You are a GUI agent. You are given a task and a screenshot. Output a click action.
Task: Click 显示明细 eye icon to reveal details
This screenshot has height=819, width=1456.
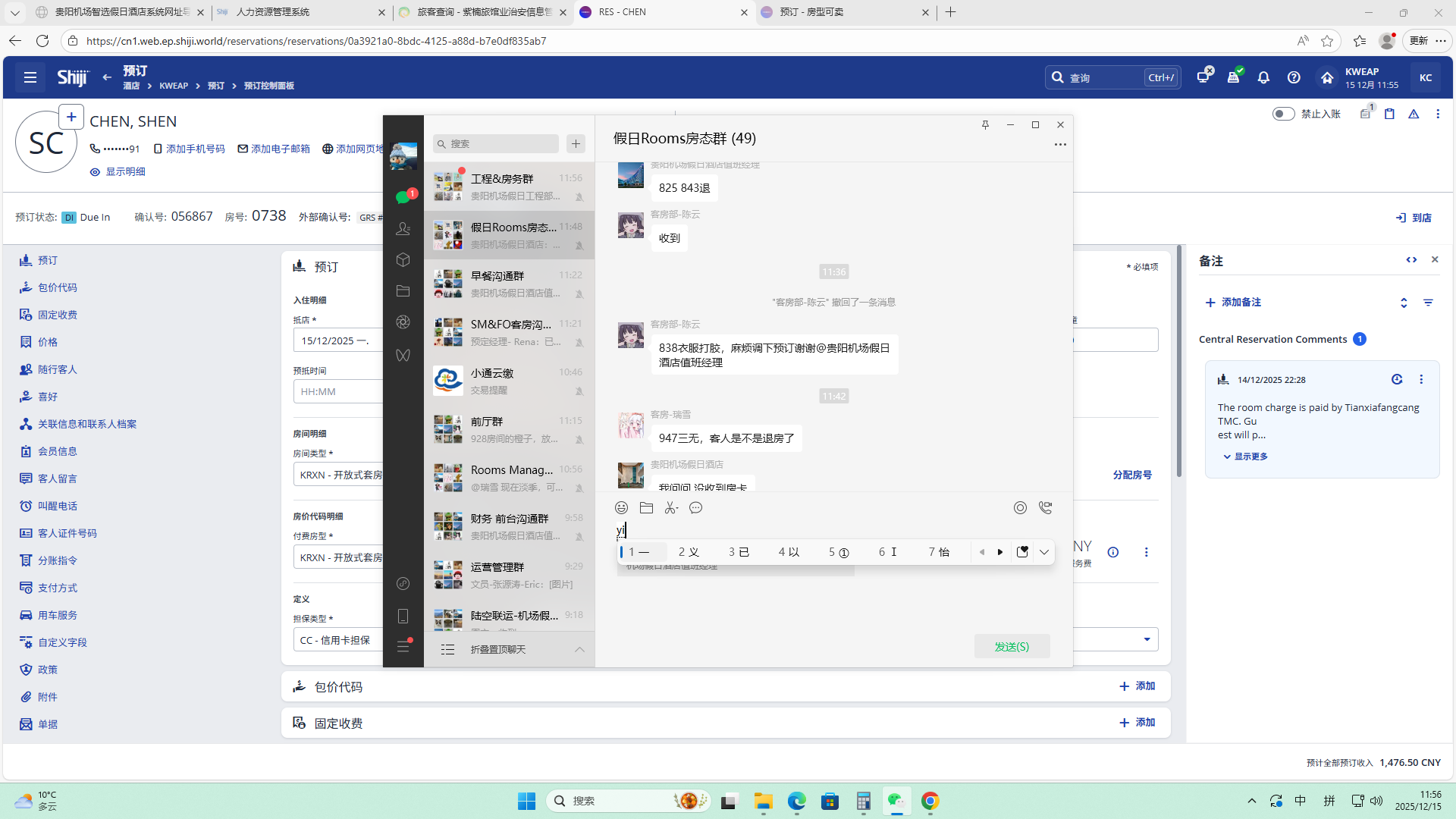click(95, 172)
